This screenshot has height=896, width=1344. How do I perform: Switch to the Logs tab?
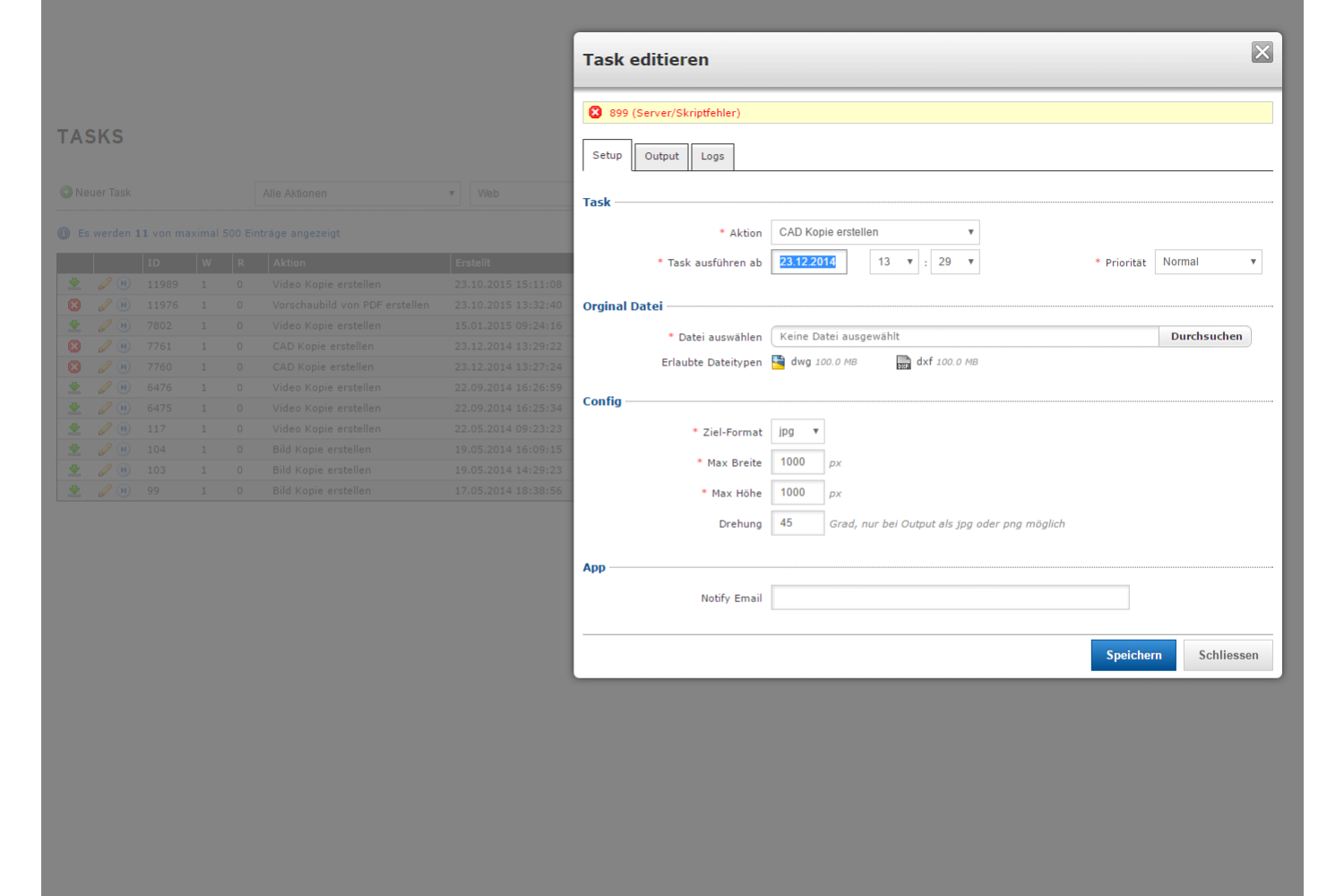(x=712, y=157)
